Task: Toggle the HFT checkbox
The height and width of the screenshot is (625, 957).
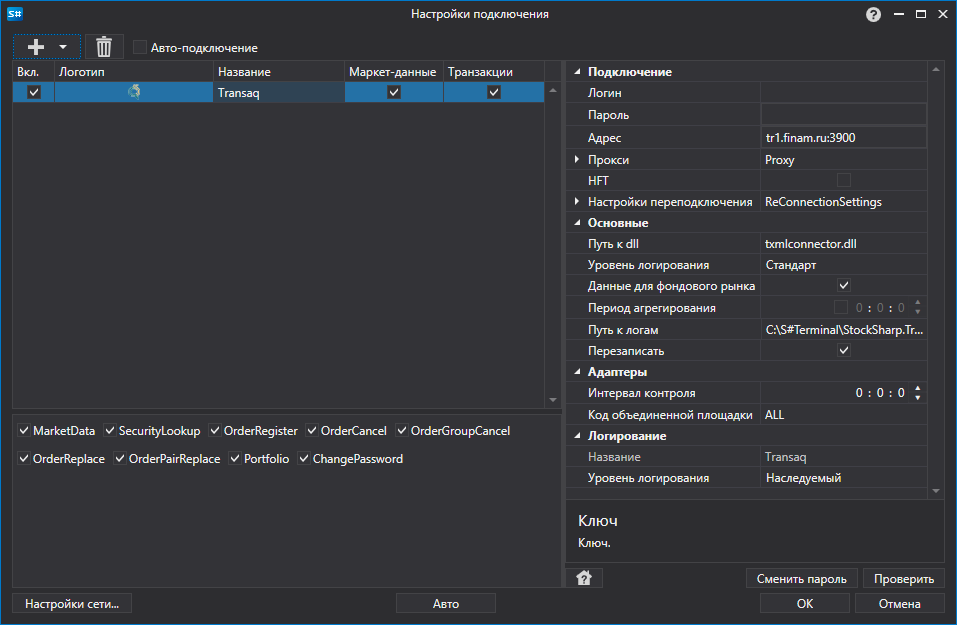Action: [x=843, y=180]
